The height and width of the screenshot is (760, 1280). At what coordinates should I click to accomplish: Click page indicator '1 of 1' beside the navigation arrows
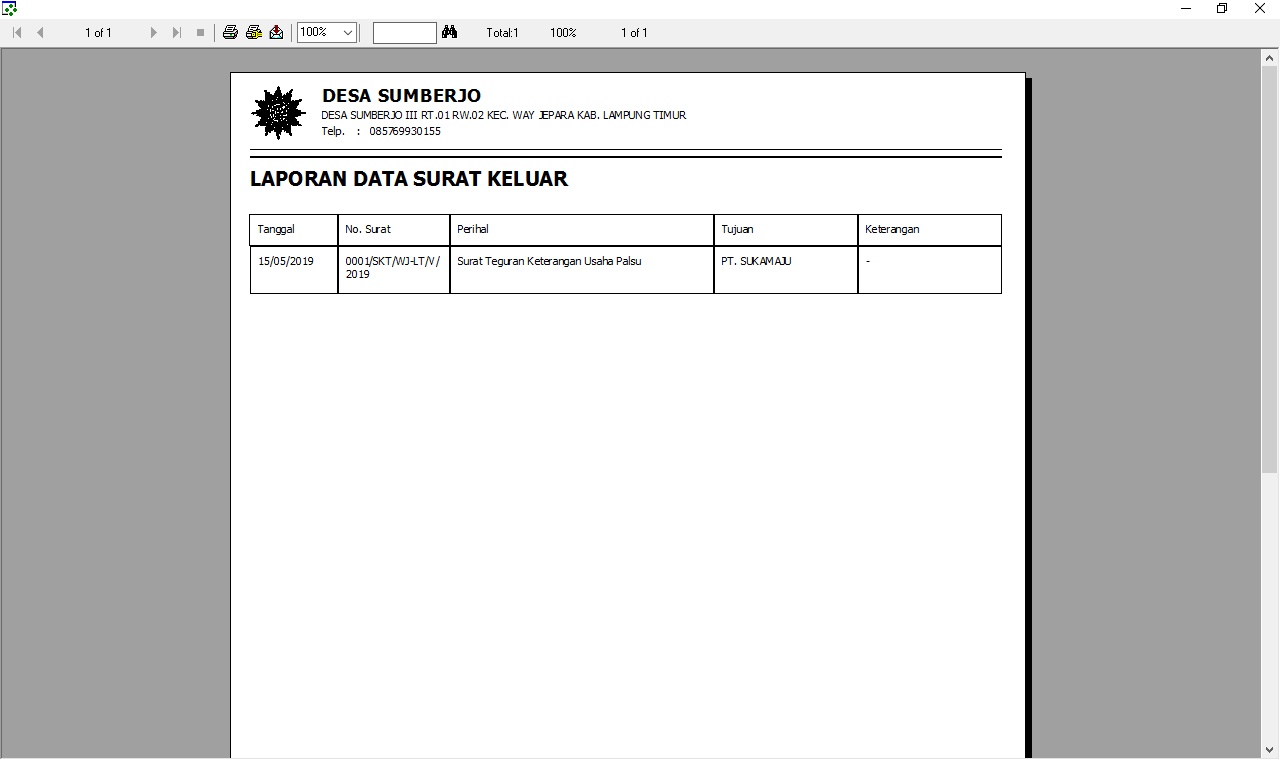(x=98, y=33)
